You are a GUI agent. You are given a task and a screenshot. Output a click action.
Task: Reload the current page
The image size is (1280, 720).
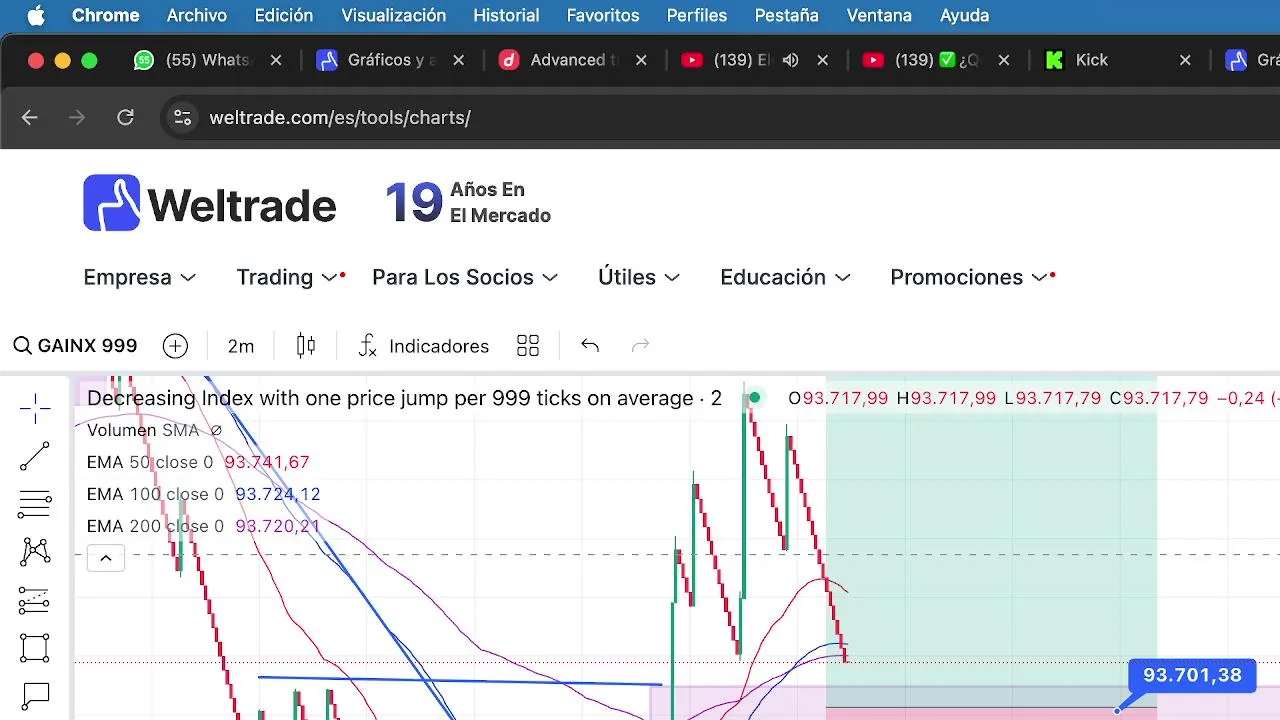tap(125, 118)
